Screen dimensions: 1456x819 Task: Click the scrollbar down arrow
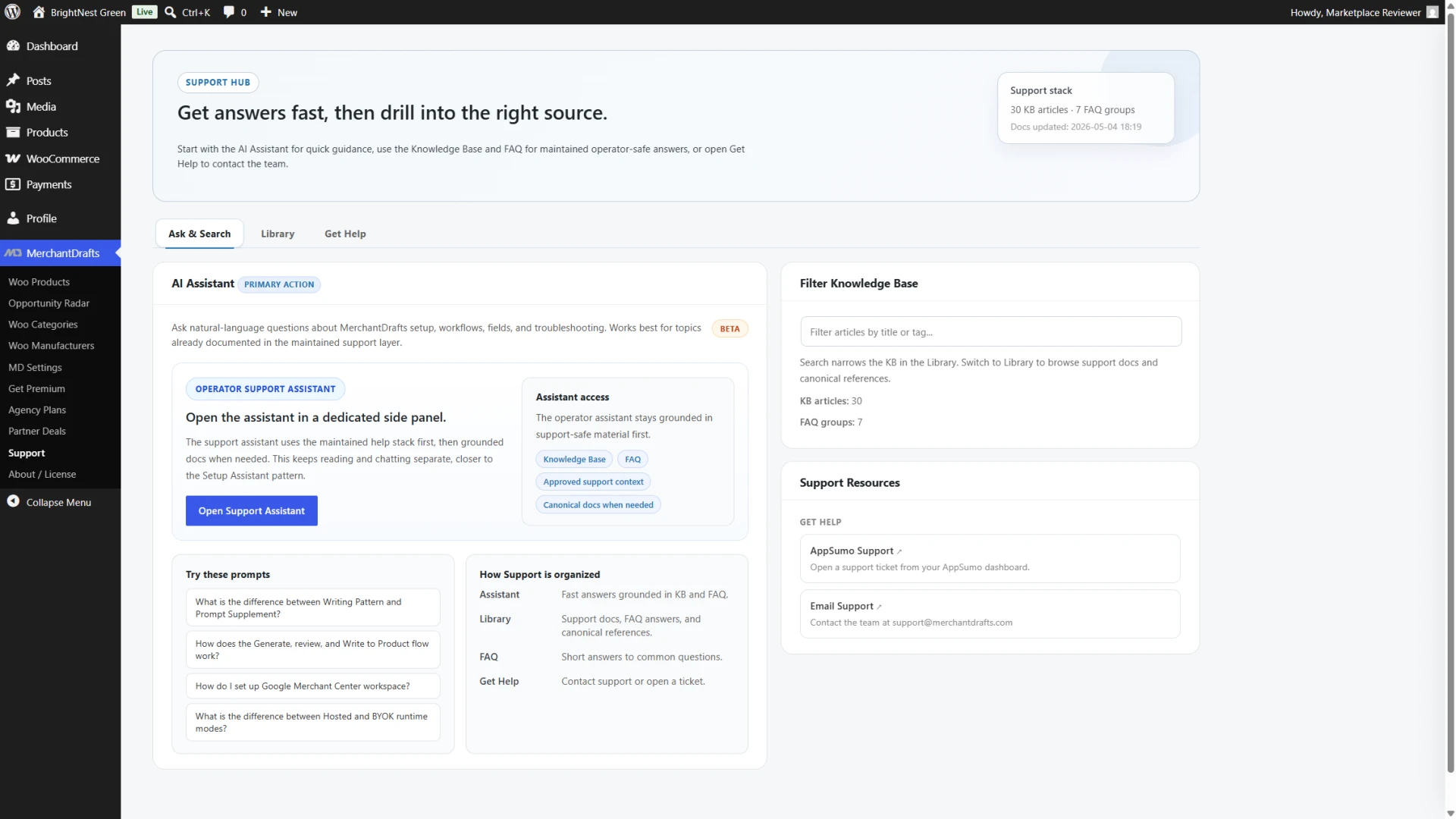pyautogui.click(x=1450, y=812)
